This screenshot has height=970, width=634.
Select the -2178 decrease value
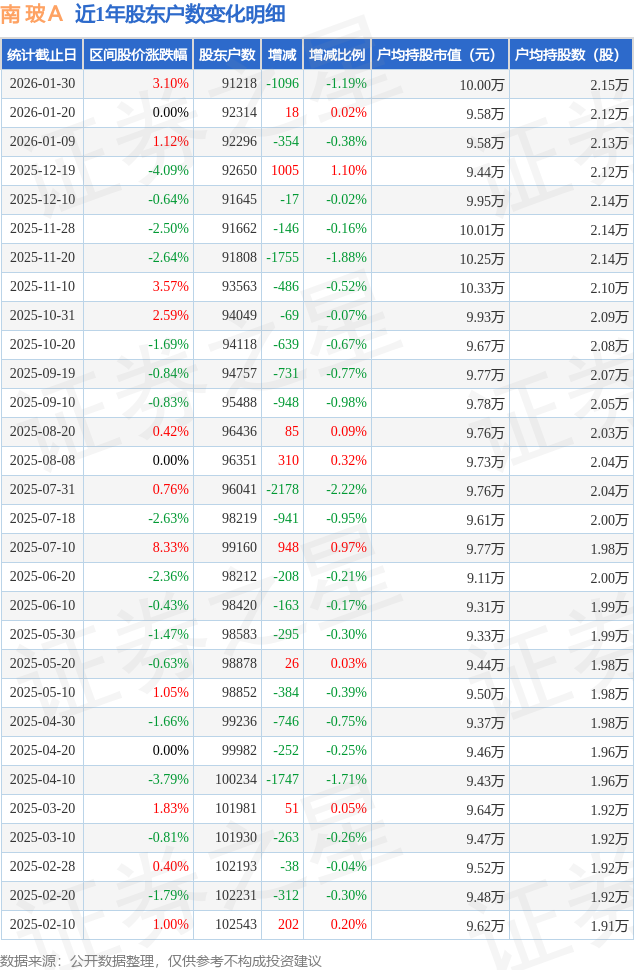(282, 490)
